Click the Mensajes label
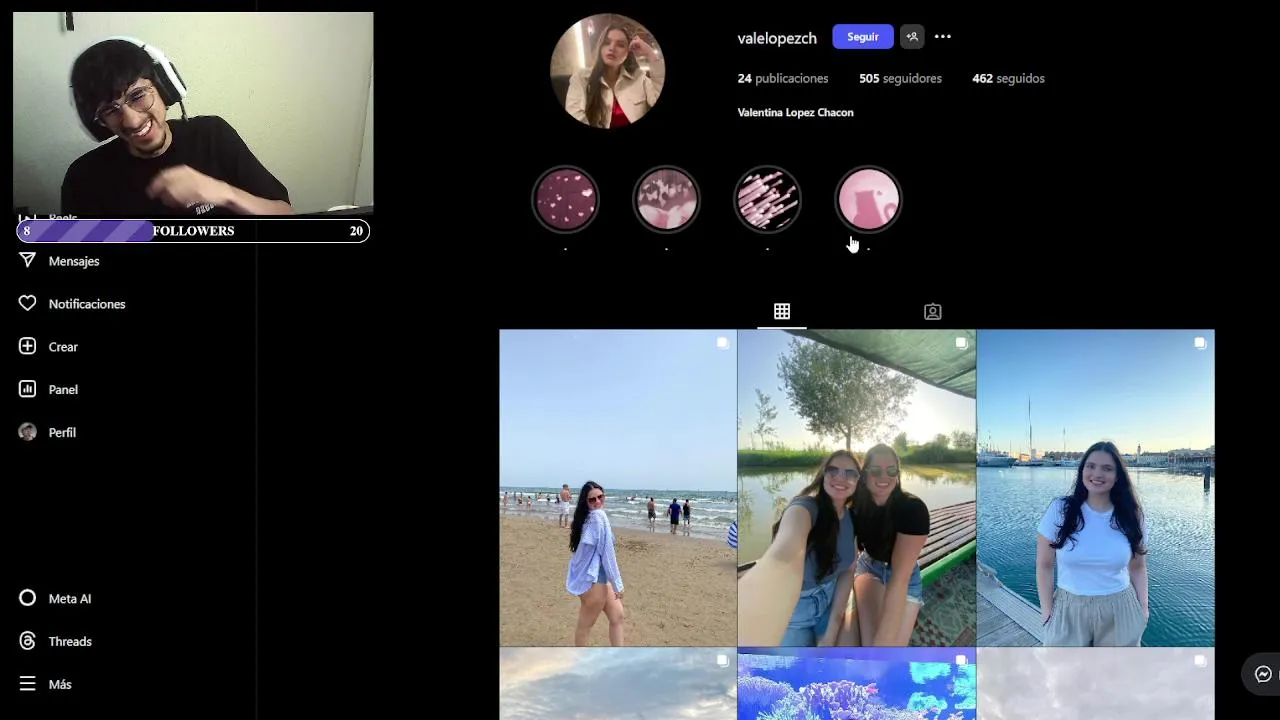The height and width of the screenshot is (720, 1280). tap(74, 261)
